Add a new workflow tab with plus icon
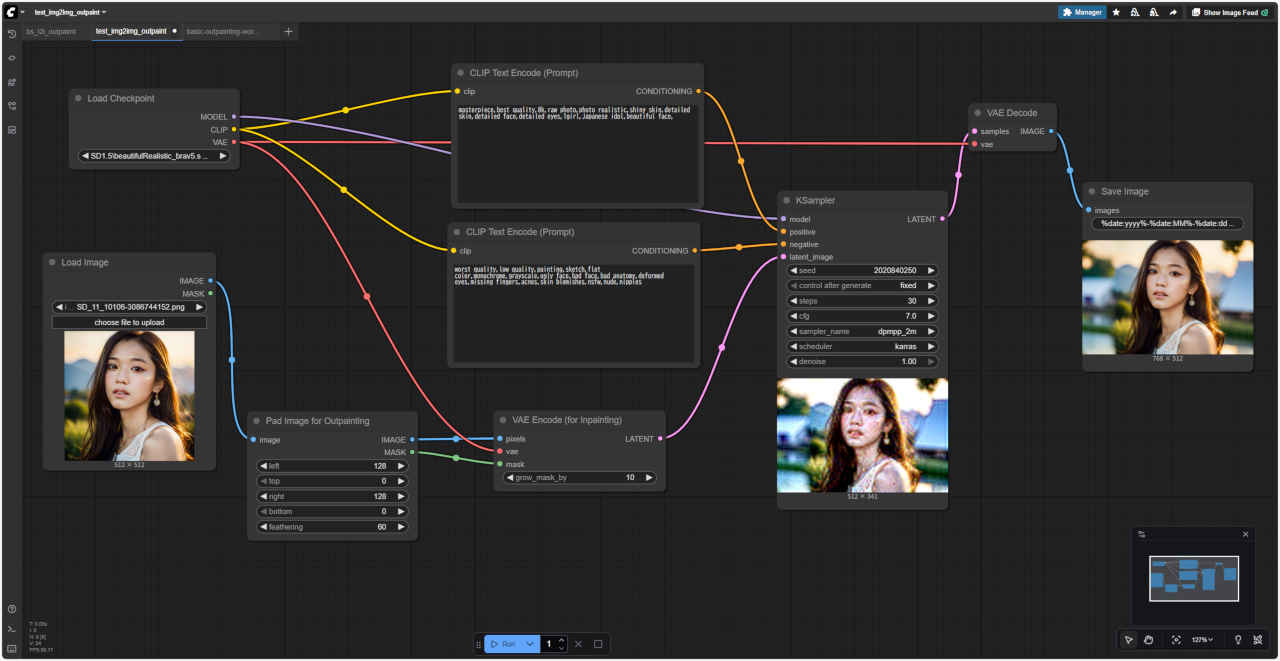This screenshot has height=661, width=1280. (289, 31)
